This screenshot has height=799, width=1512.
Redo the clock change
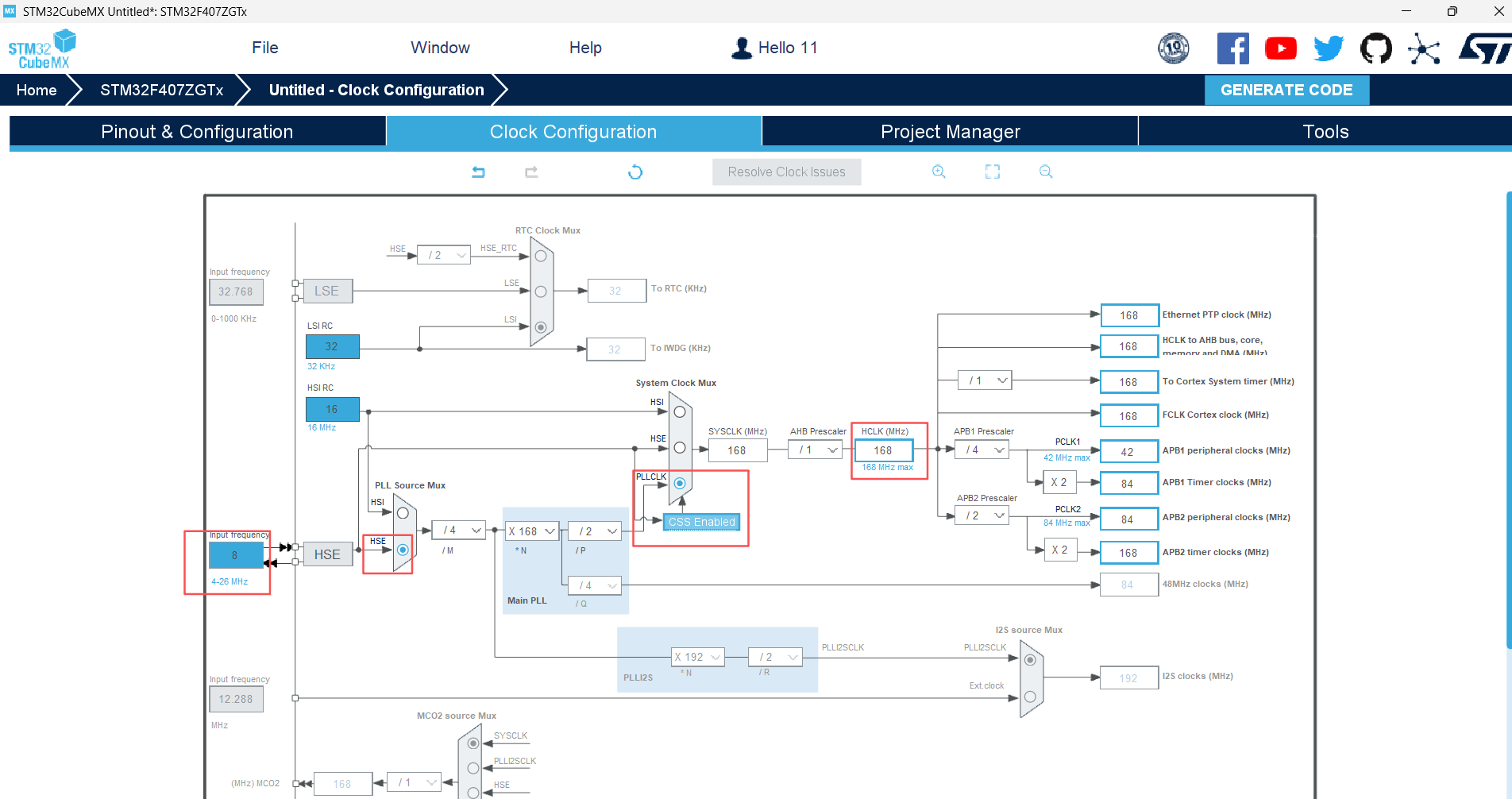pos(531,172)
